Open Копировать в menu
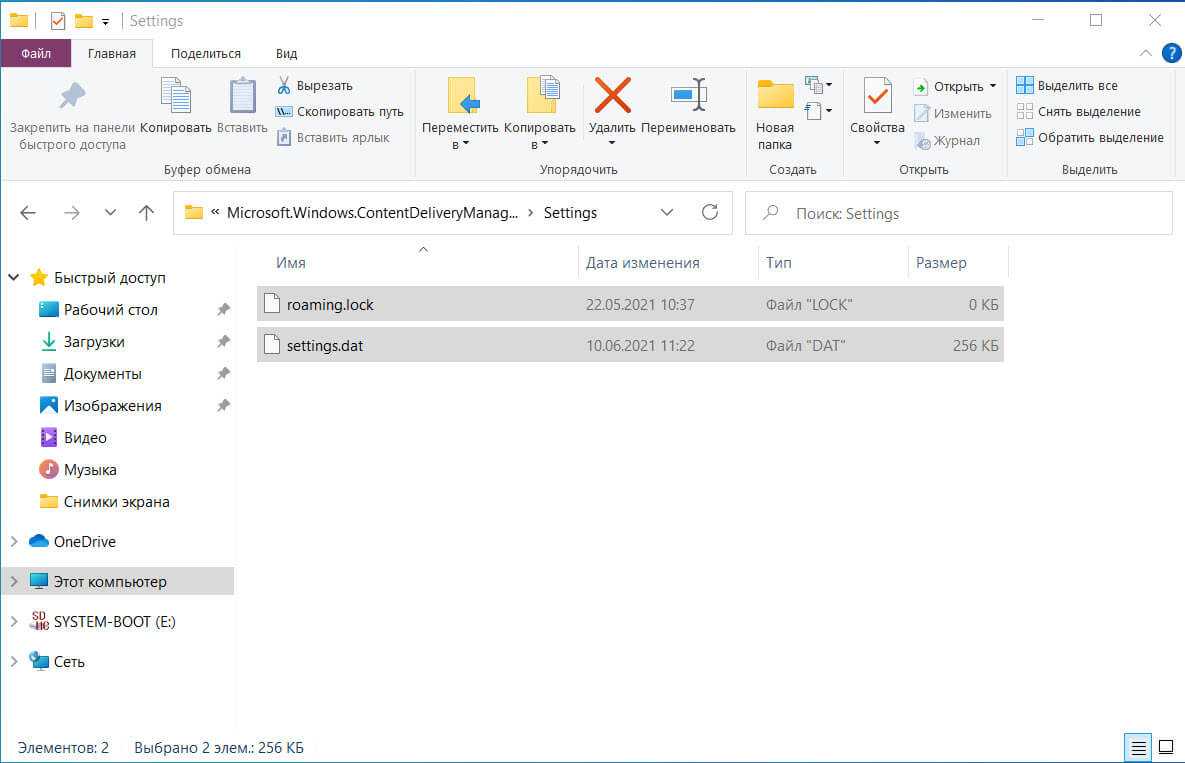The image size is (1185, 763). [x=540, y=113]
